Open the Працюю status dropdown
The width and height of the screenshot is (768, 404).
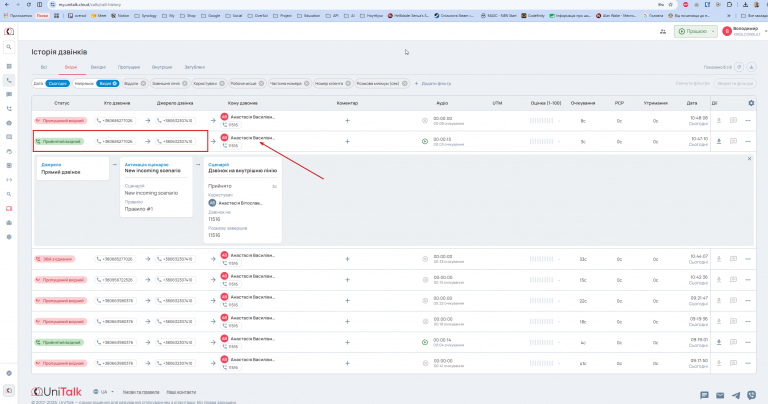point(696,31)
